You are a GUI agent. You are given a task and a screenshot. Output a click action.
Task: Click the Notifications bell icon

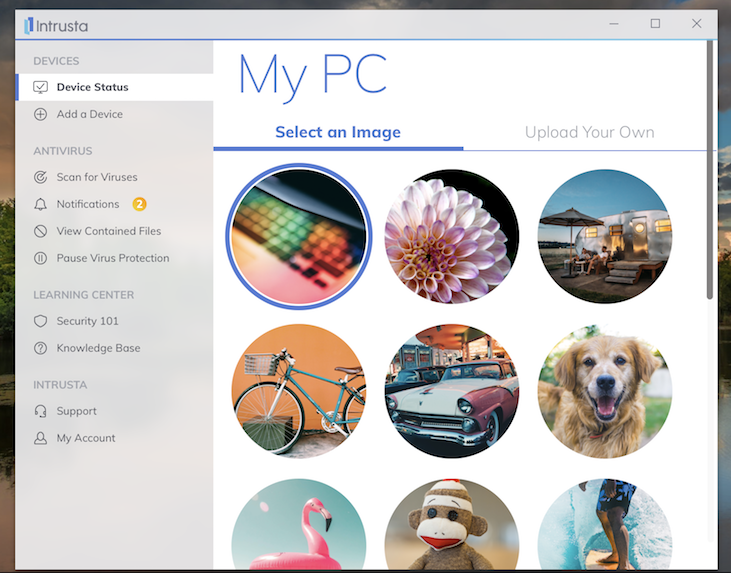41,204
